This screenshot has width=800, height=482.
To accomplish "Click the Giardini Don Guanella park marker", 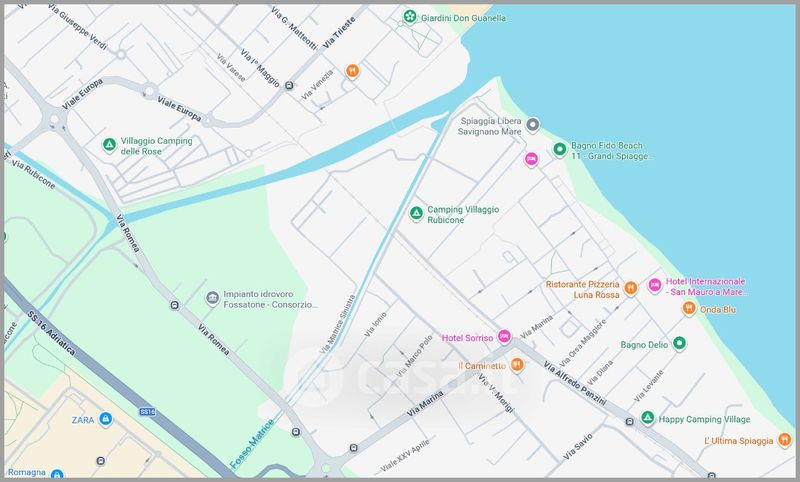I will click(x=409, y=17).
